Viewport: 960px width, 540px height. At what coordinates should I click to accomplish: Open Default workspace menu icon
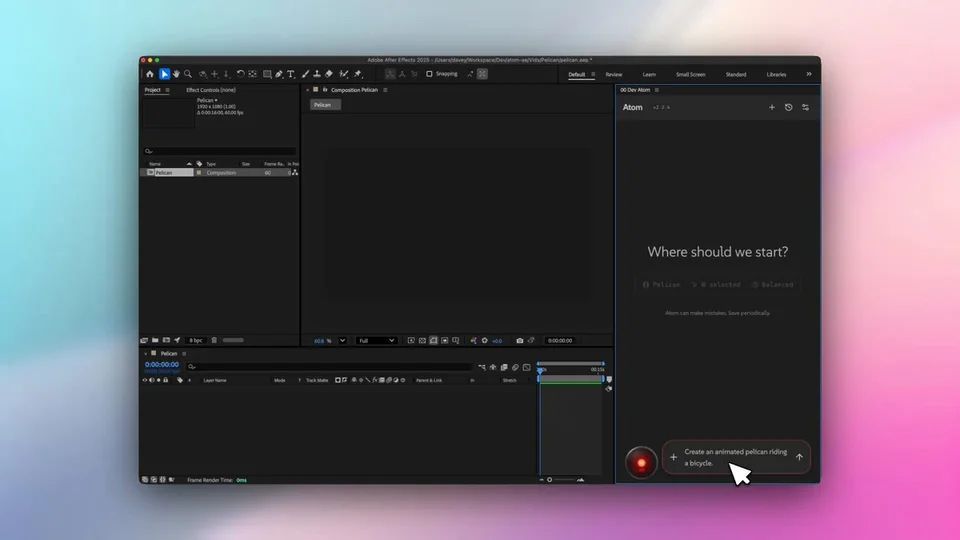593,74
